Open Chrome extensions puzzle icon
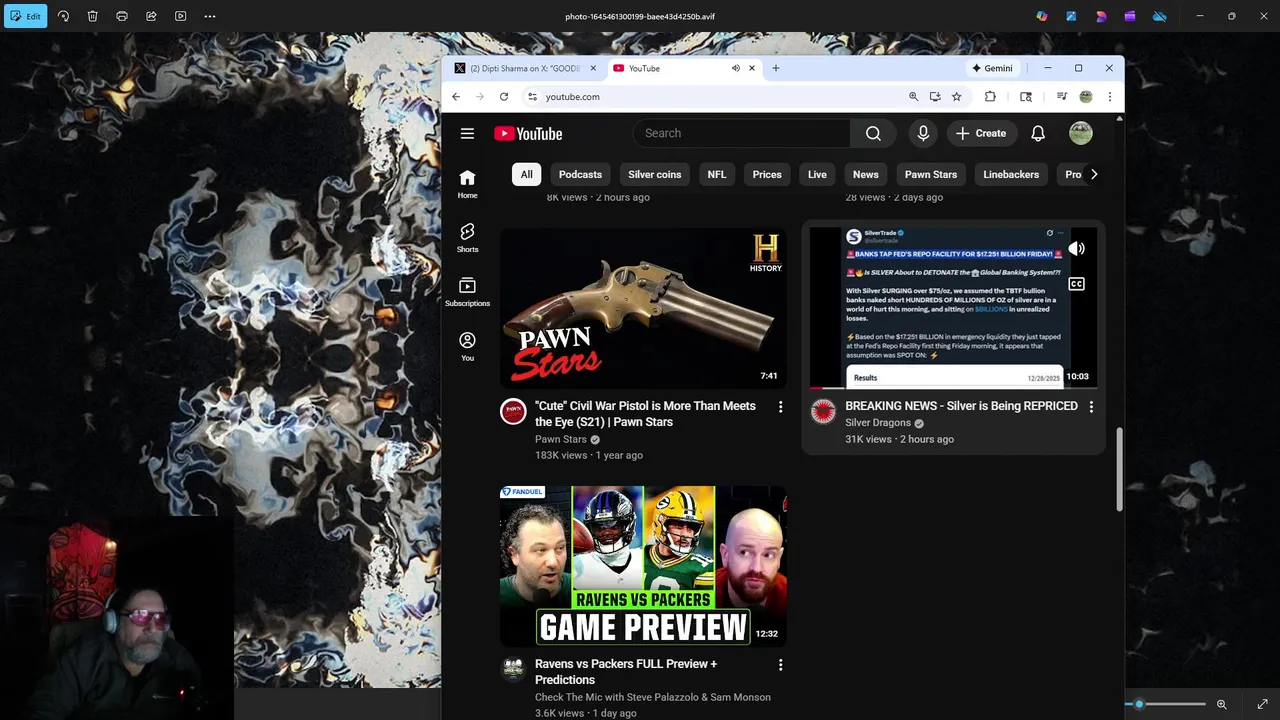This screenshot has width=1280, height=720. 990,97
